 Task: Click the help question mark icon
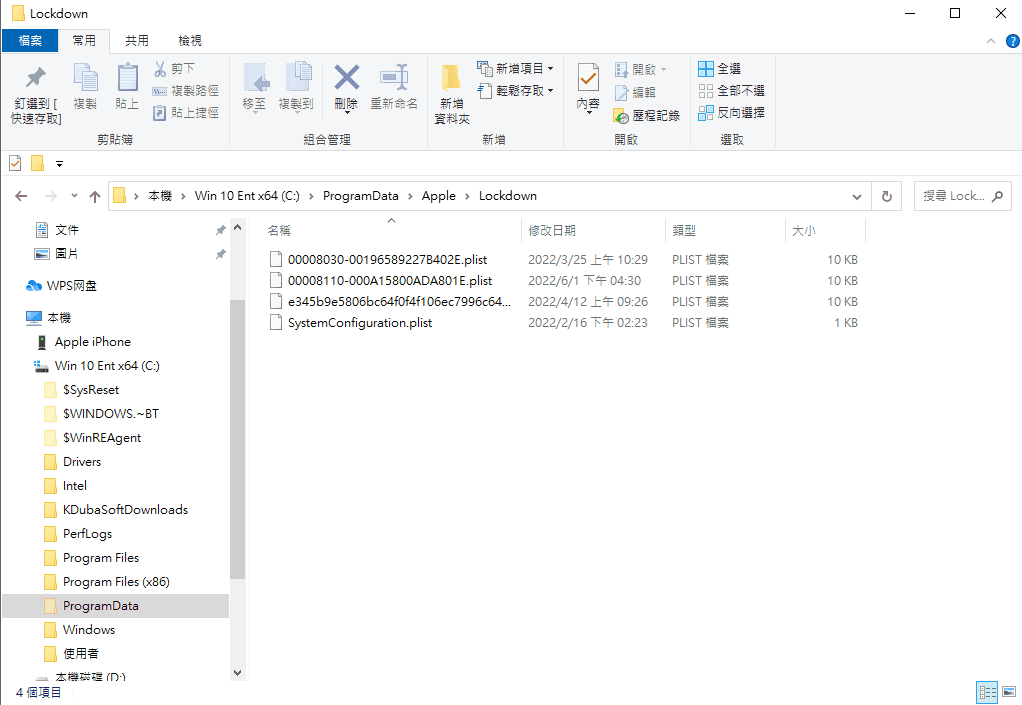click(1012, 41)
